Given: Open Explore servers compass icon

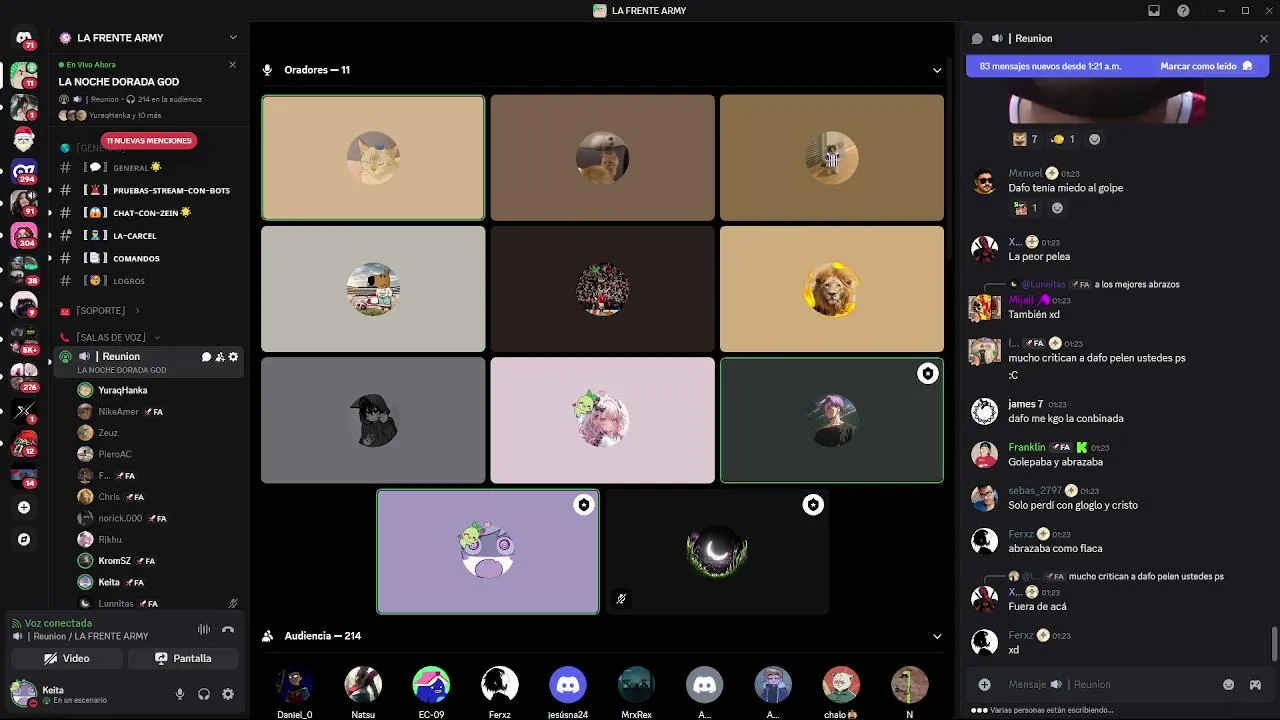Looking at the screenshot, I should coord(24,539).
